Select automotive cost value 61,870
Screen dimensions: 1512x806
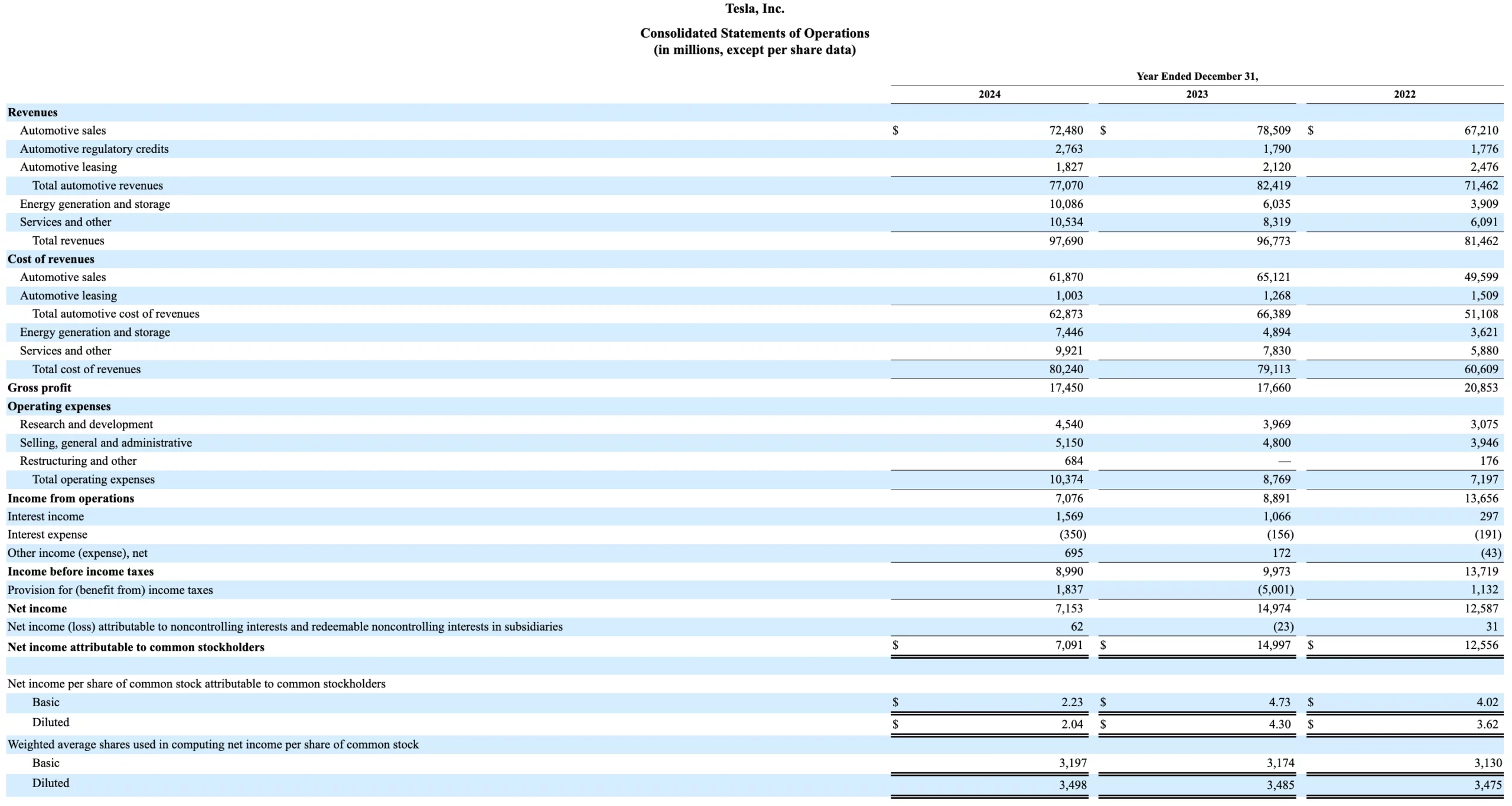1066,277
